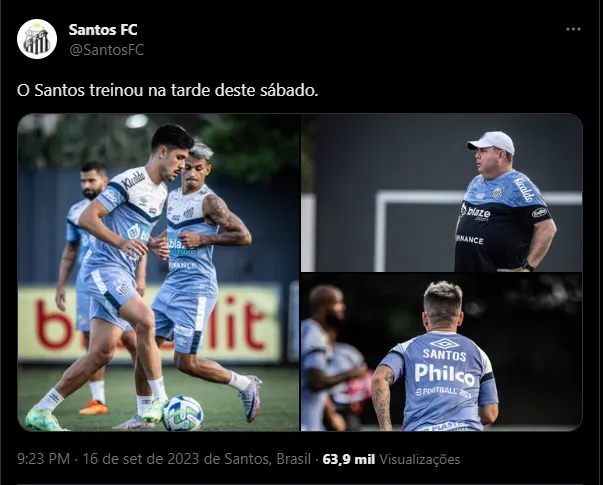The width and height of the screenshot is (603, 485).
Task: Click the tweet text about Saturday training
Action: (168, 90)
